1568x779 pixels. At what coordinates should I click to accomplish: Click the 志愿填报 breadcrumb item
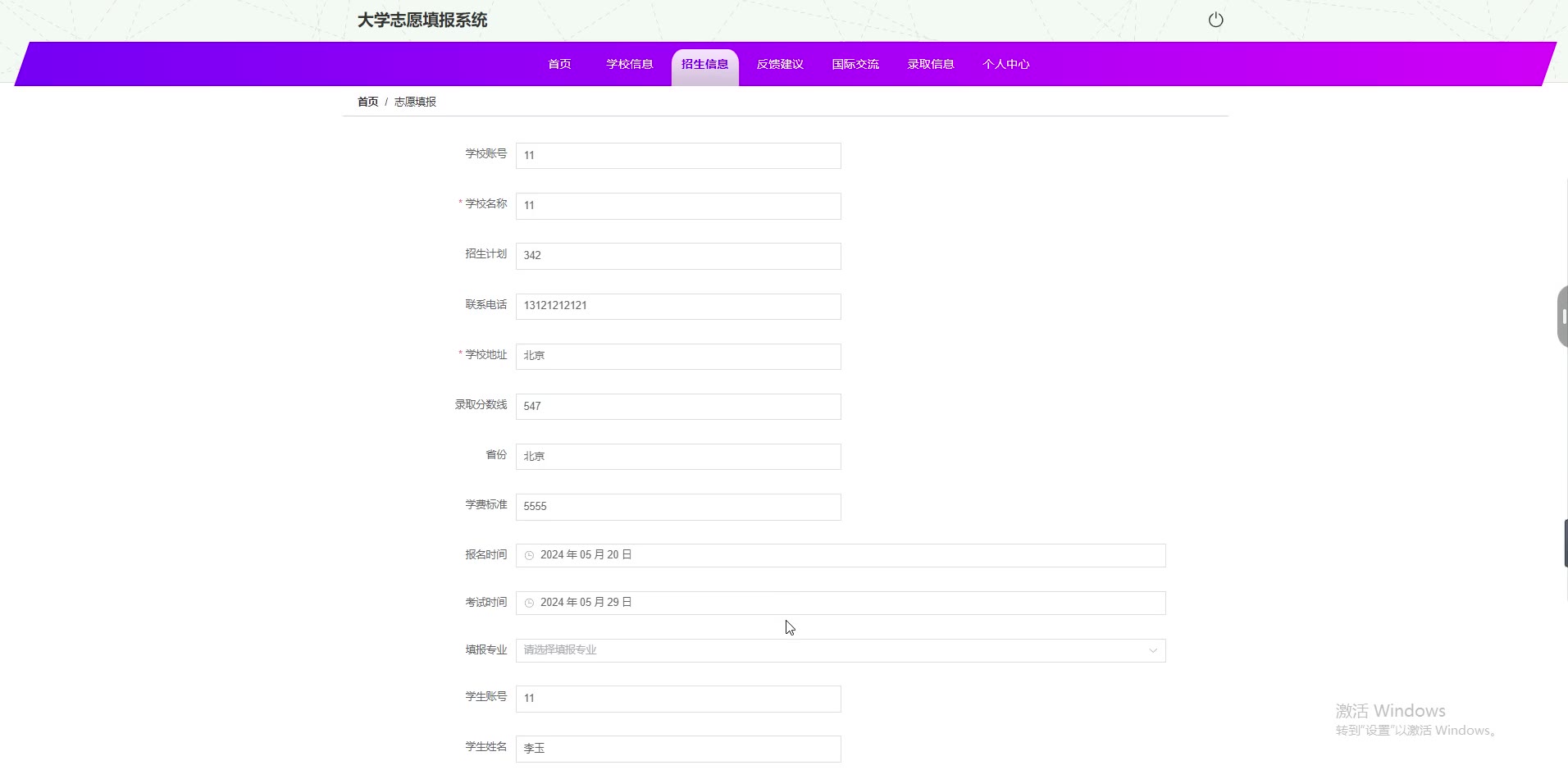click(x=415, y=102)
